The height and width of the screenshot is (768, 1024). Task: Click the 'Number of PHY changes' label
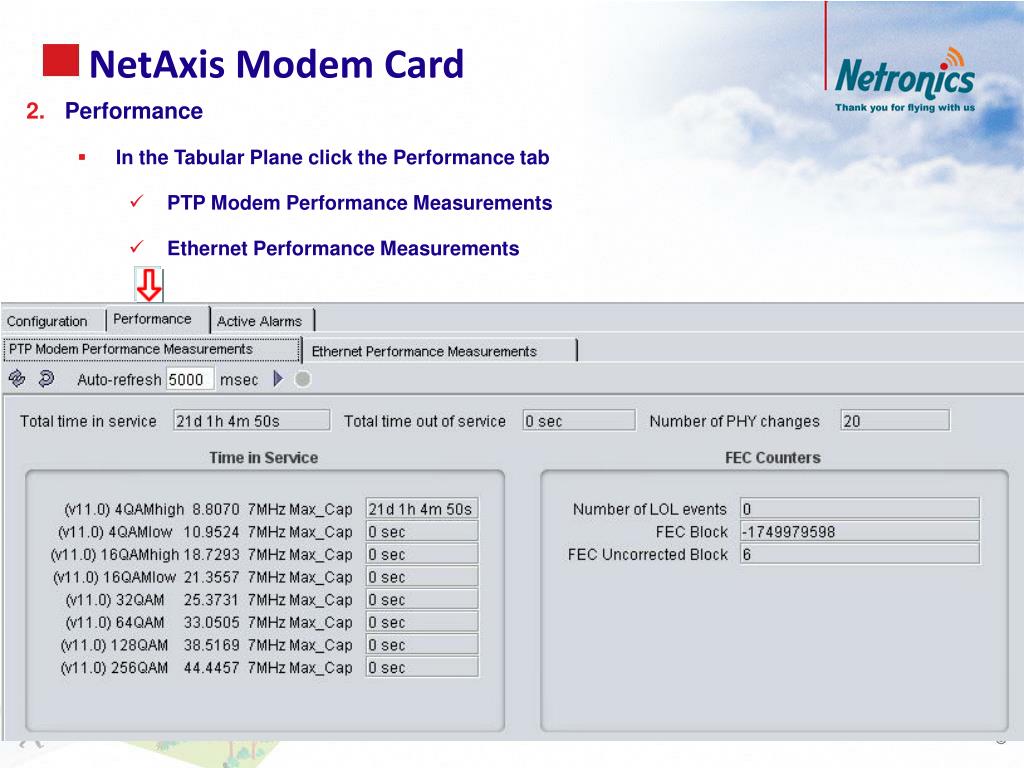coord(735,421)
